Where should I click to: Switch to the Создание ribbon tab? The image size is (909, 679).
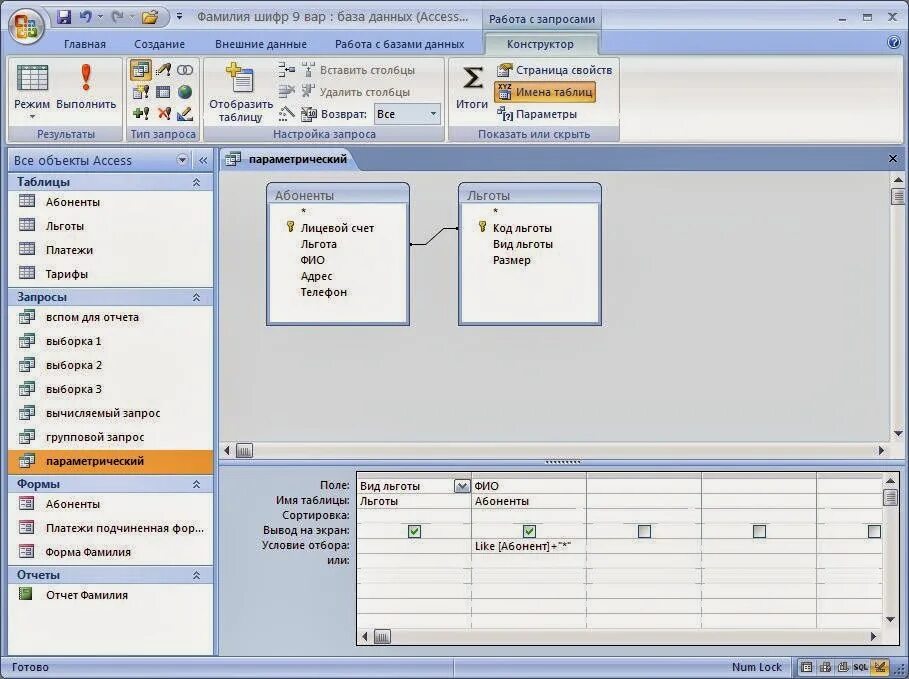pos(159,44)
